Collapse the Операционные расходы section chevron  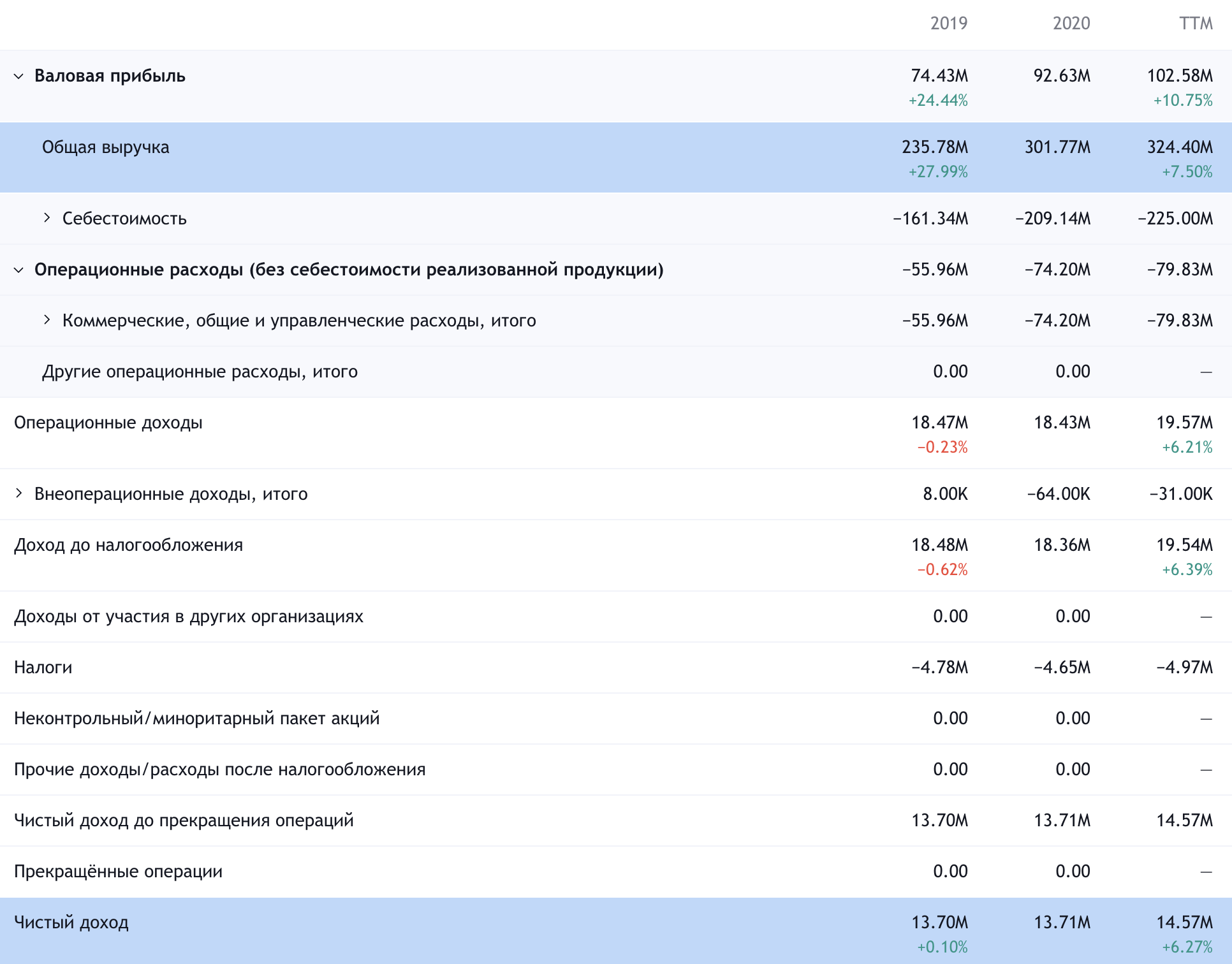pyautogui.click(x=19, y=270)
